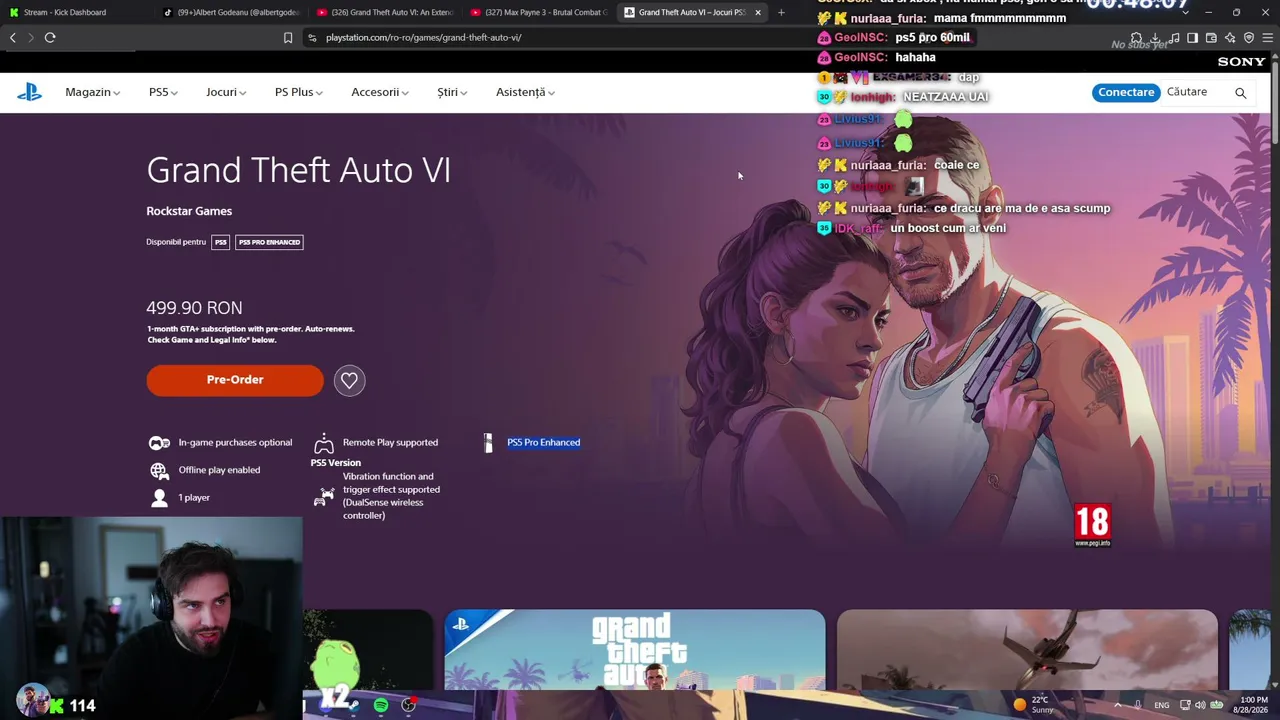
Task: Switch to the Grand Theft Auto VI YouTube tab
Action: (x=386, y=12)
